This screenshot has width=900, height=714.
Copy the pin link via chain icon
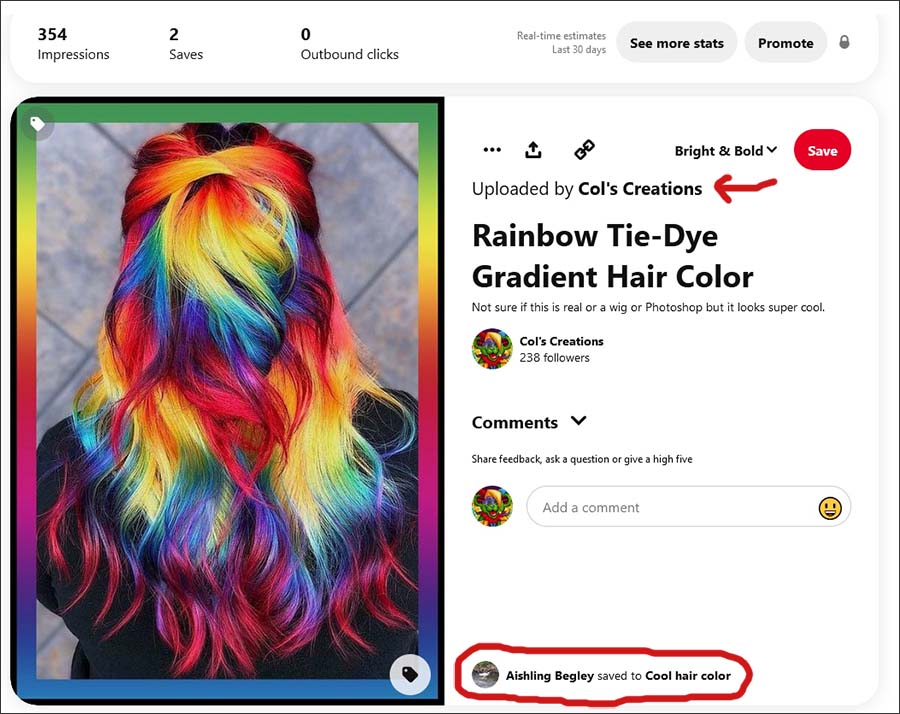tap(584, 150)
